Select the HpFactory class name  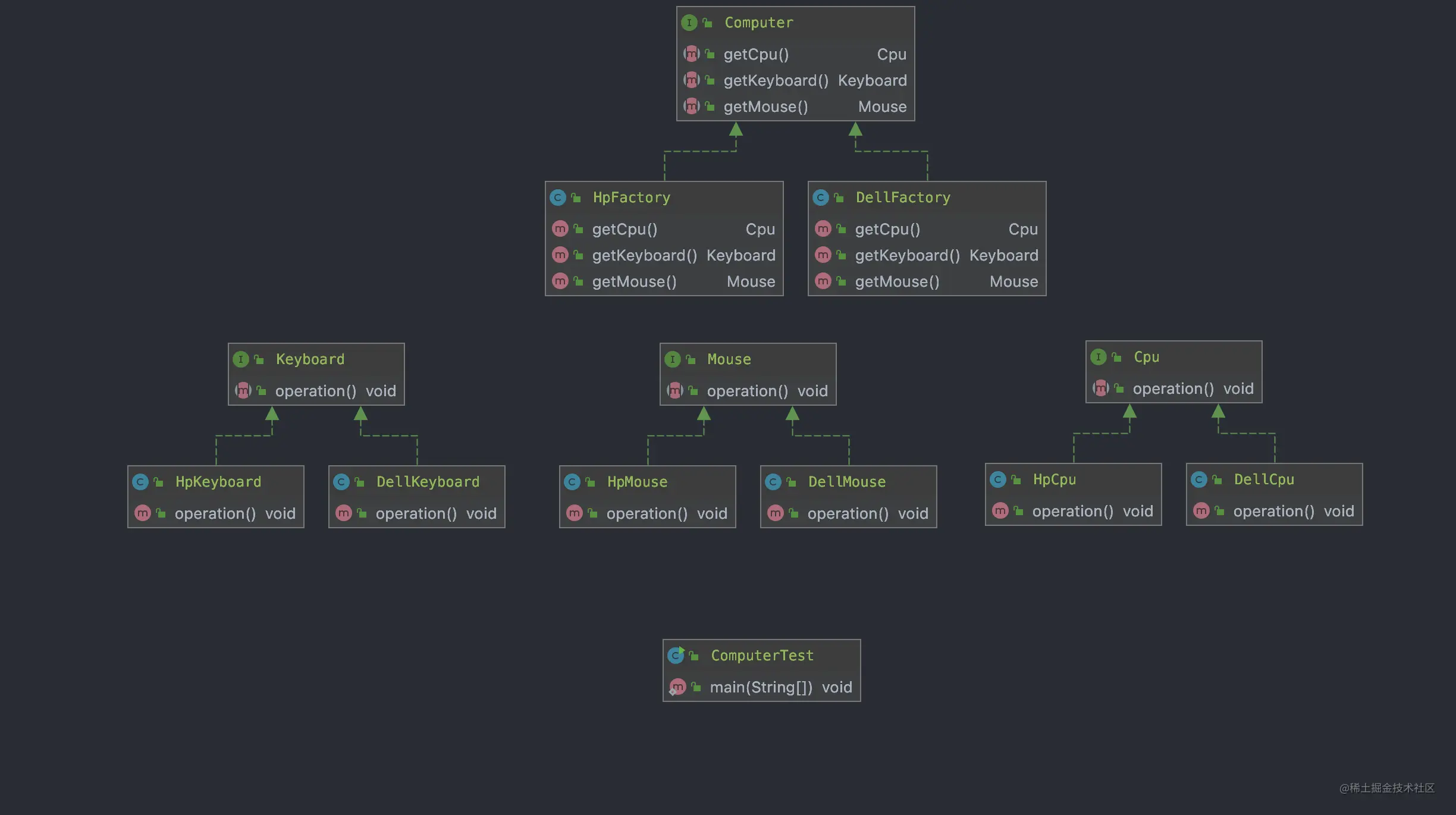[632, 198]
